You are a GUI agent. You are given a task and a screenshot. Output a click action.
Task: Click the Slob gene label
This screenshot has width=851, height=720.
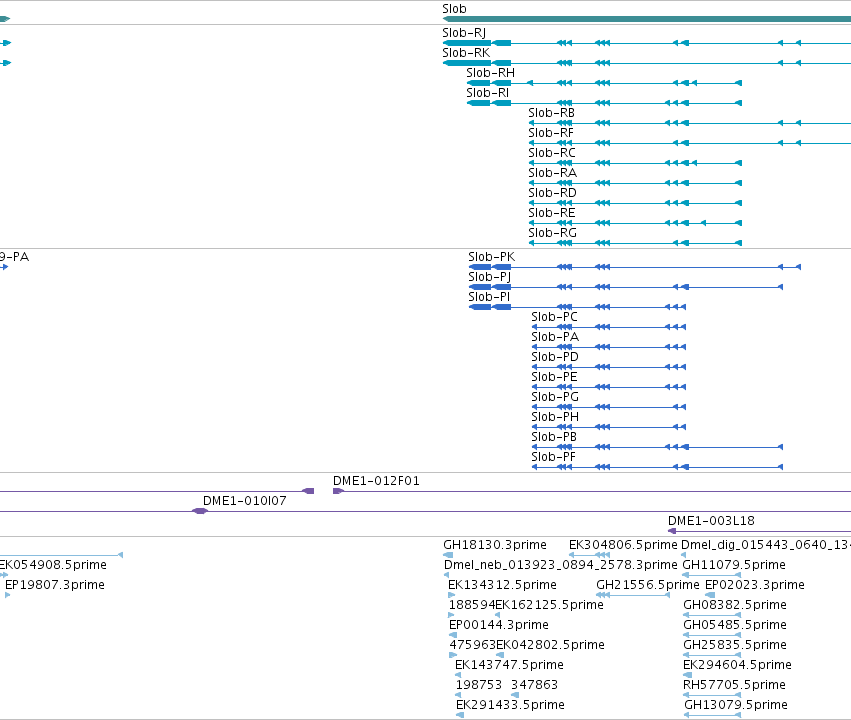[454, 9]
